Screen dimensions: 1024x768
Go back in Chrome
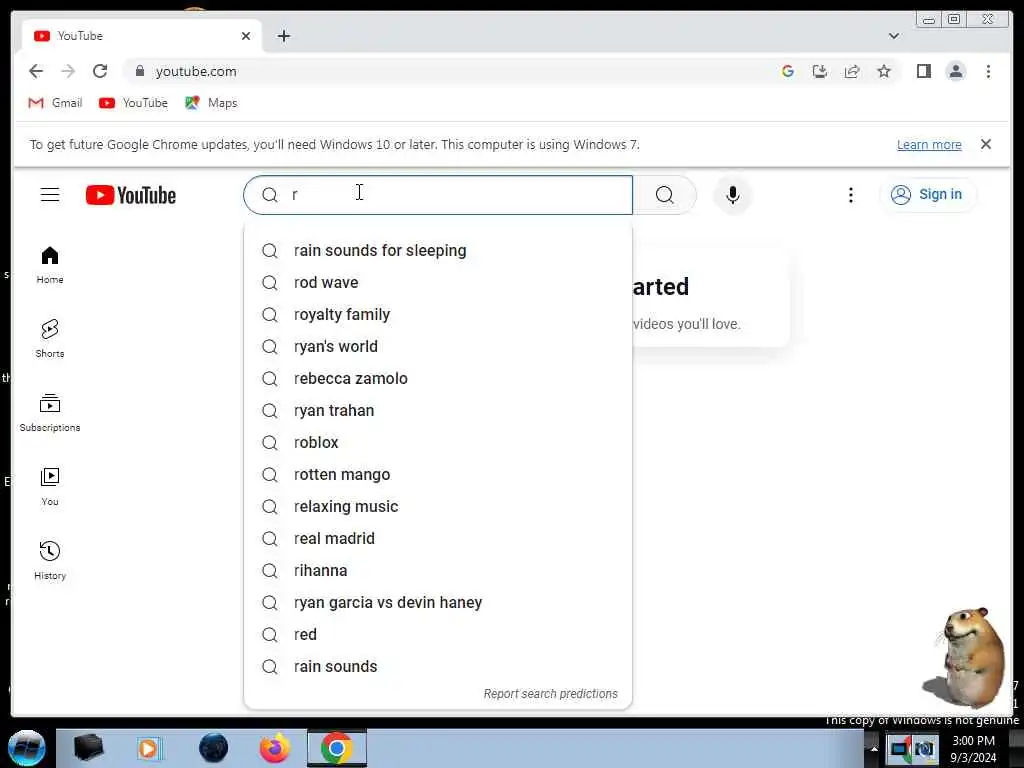(36, 71)
